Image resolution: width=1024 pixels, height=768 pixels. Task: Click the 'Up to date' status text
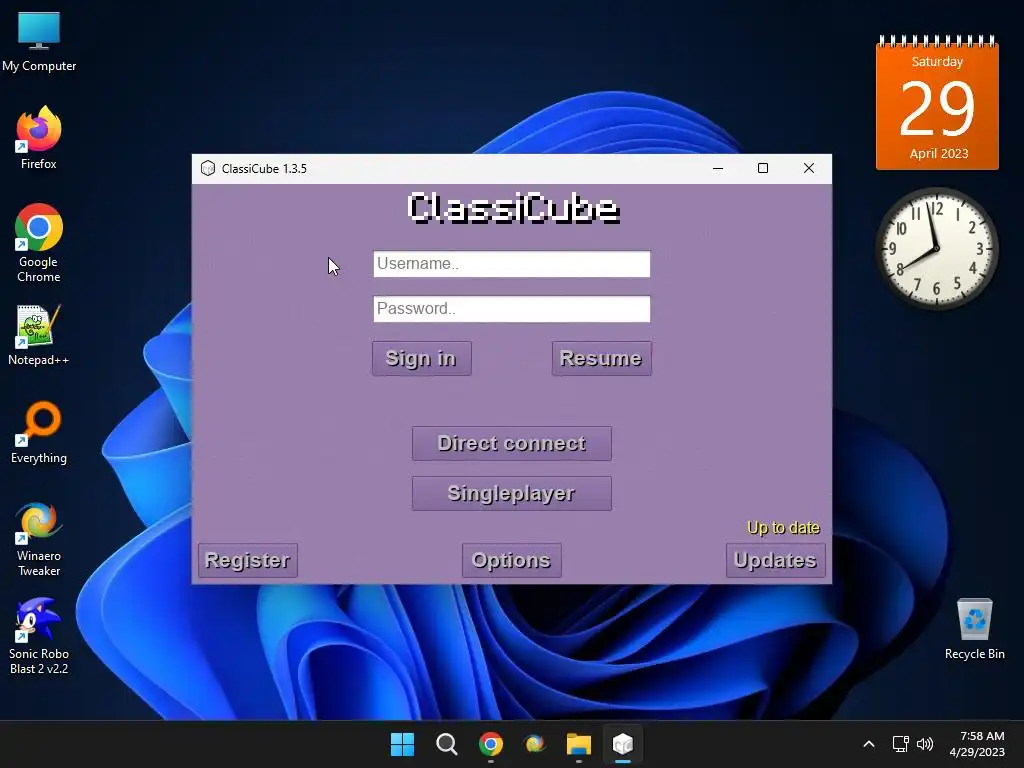(783, 528)
